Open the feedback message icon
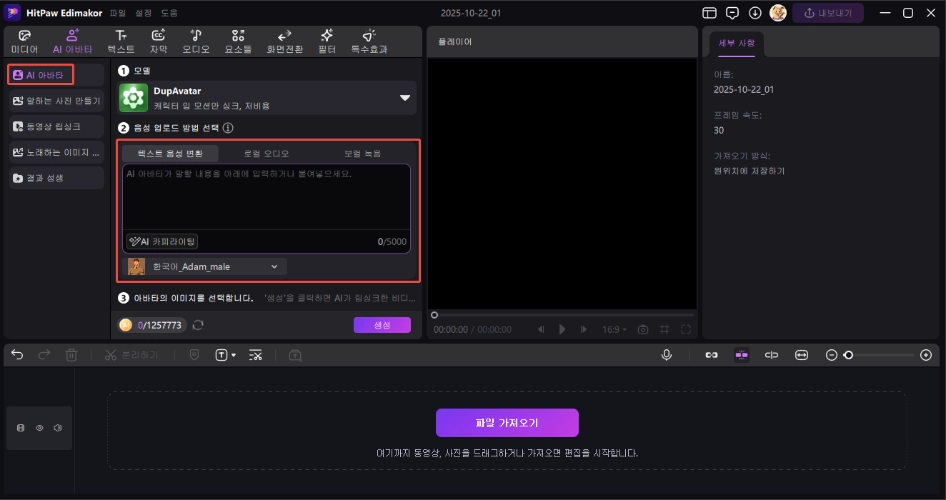 (732, 13)
